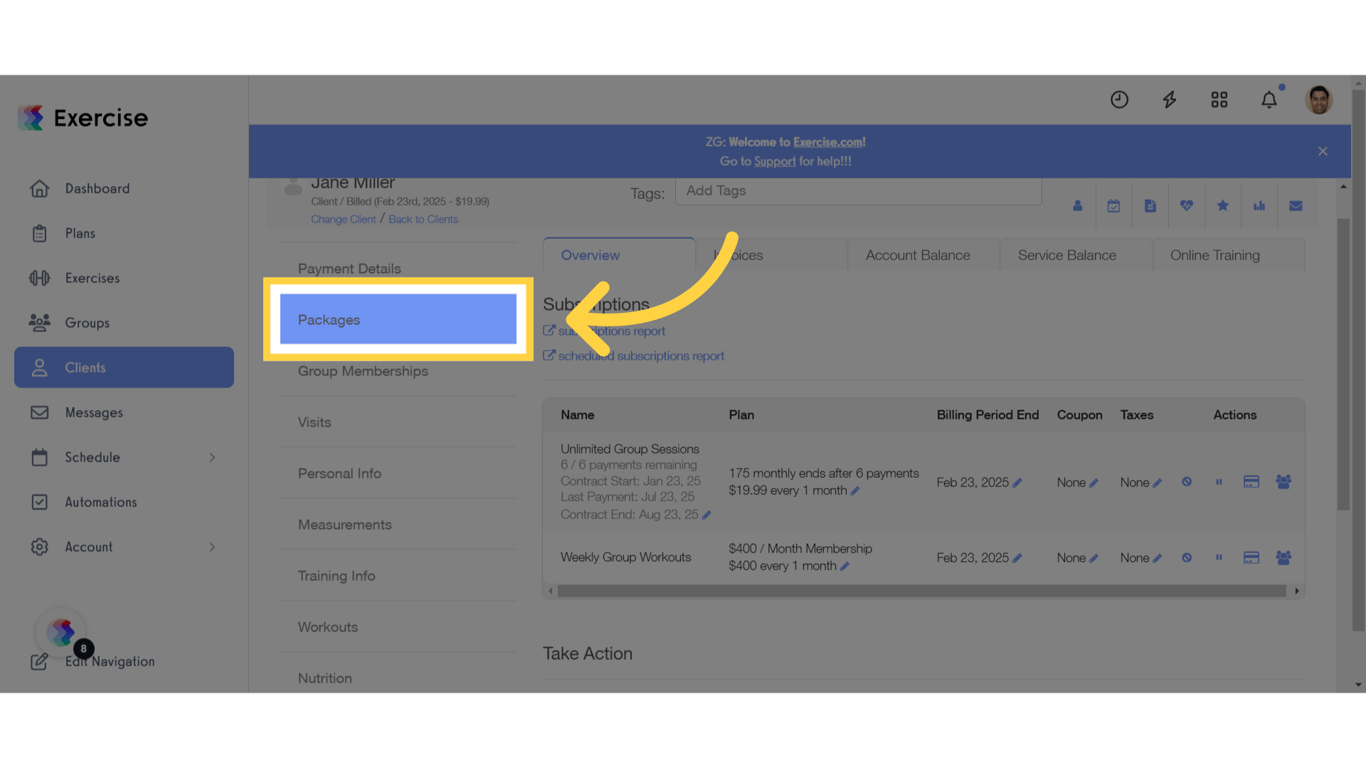1366x768 pixels.
Task: Edit taxes for Weekly Group Workouts
Action: [x=1157, y=558]
